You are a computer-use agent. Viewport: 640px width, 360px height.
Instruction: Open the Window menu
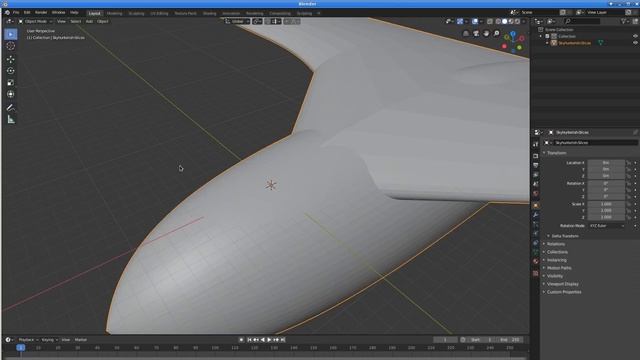pyautogui.click(x=58, y=13)
